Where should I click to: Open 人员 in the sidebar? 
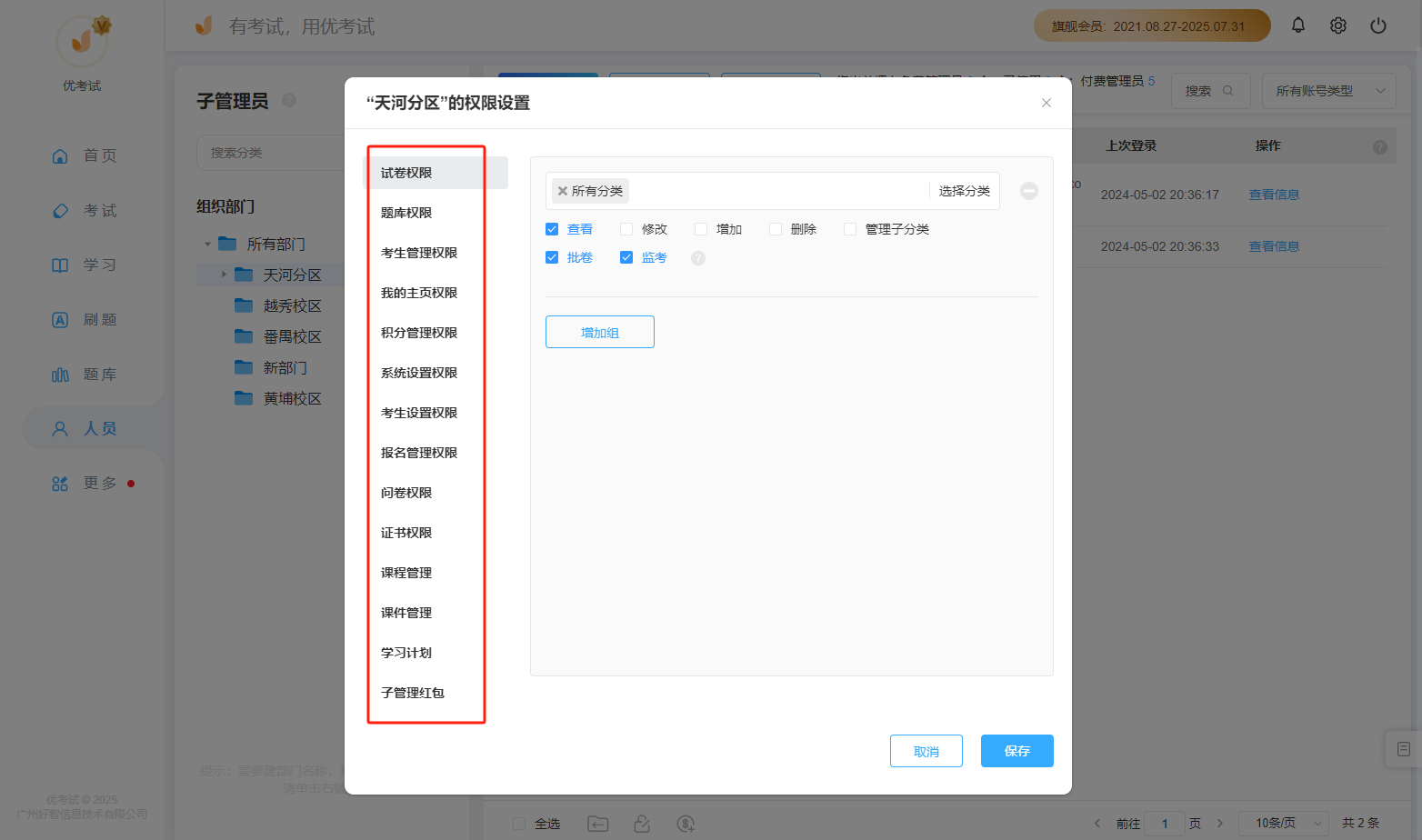click(84, 428)
